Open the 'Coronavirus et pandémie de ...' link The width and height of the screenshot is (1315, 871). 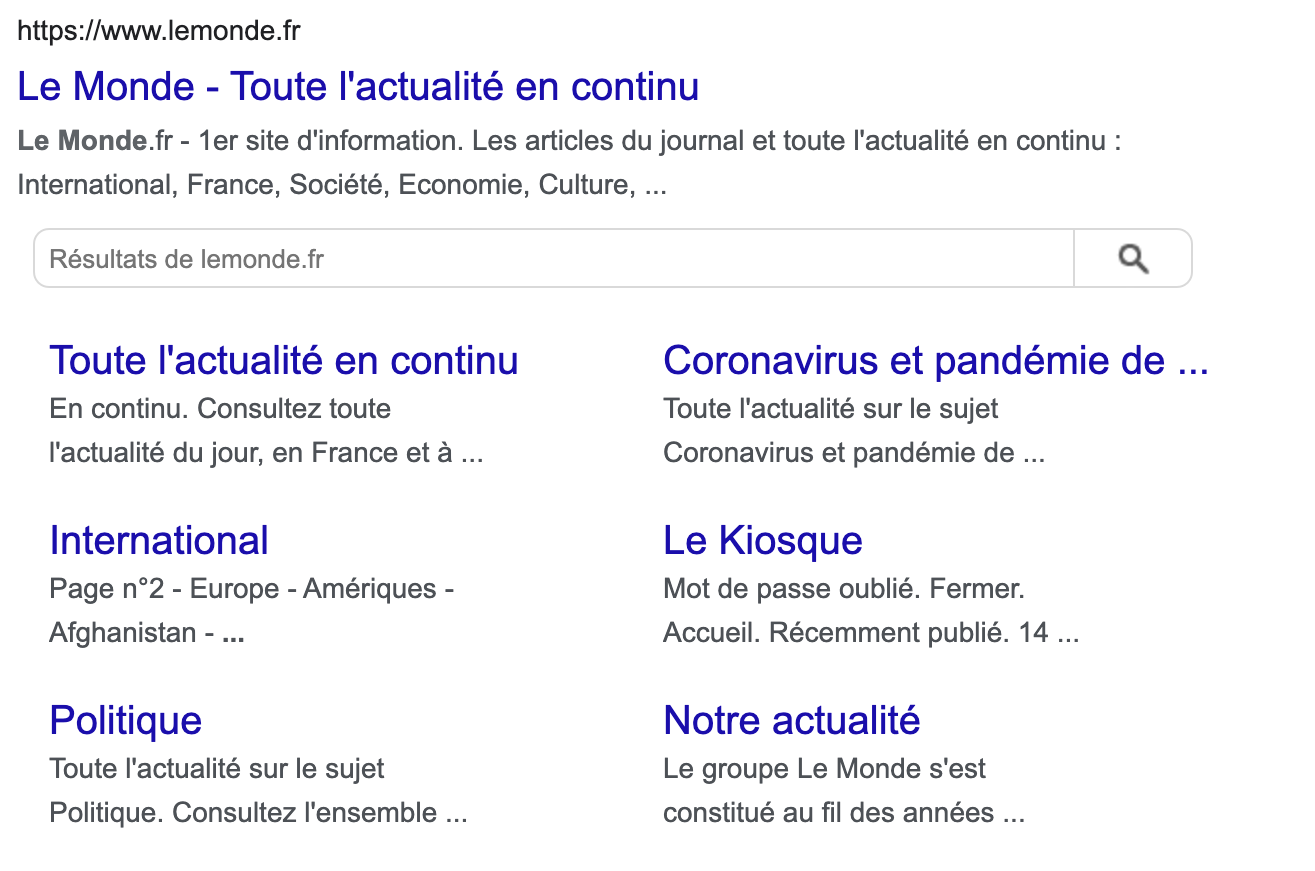(935, 360)
